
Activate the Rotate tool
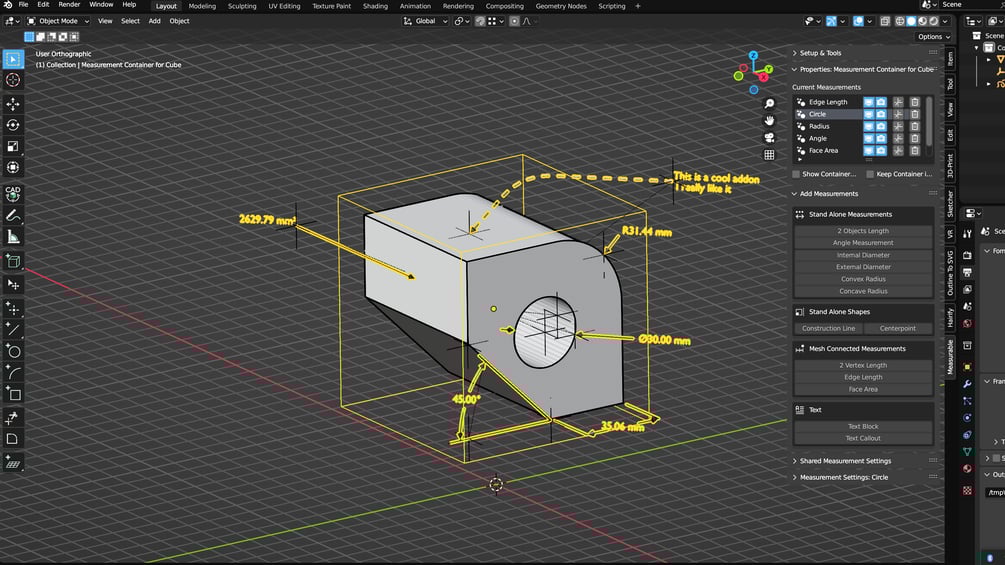pos(13,125)
